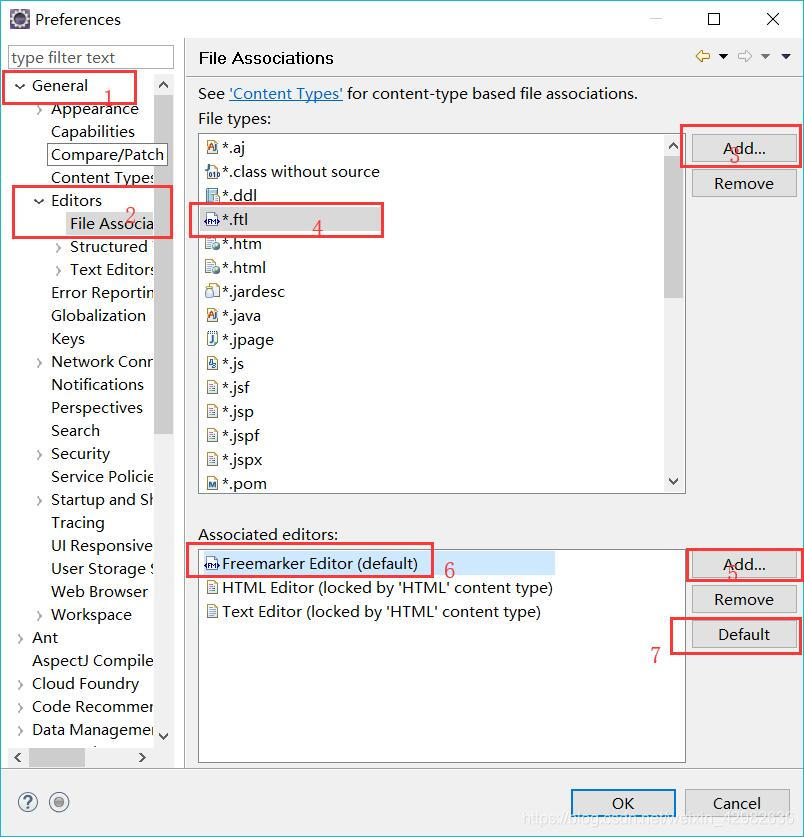Click the Cancel button

[737, 803]
